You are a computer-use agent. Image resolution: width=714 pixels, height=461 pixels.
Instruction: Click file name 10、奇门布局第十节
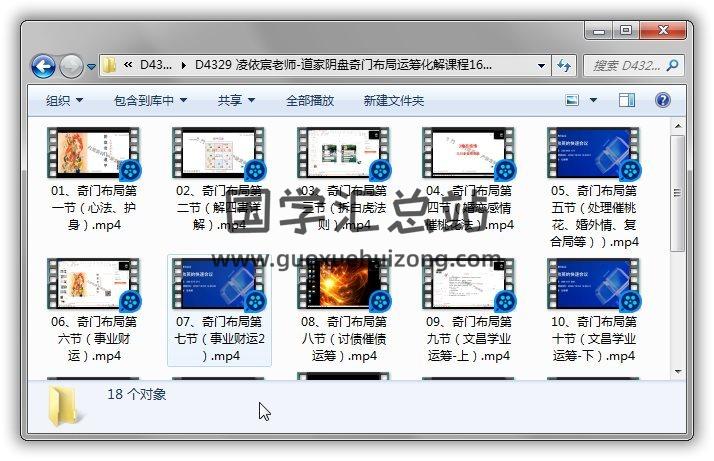(594, 338)
